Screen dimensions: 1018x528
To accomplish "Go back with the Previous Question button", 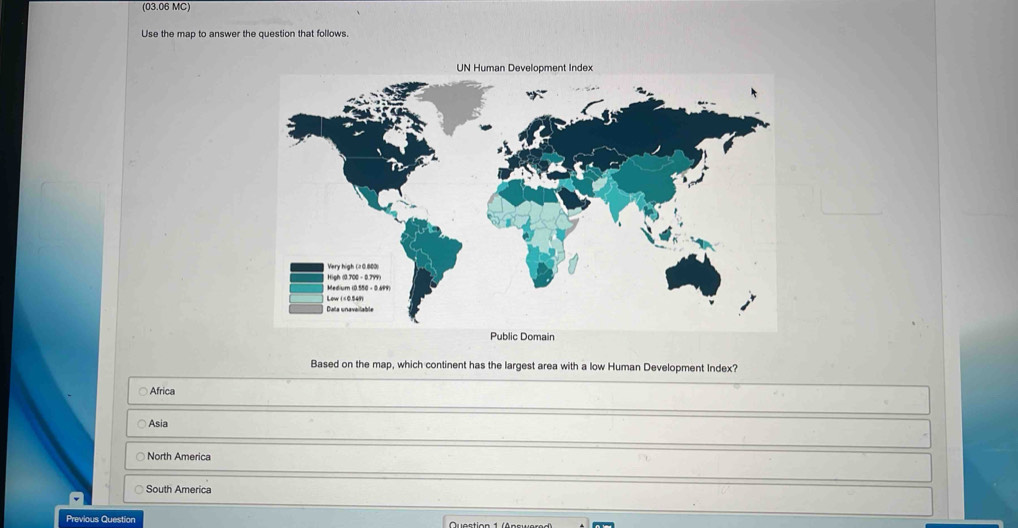I will coord(101,519).
